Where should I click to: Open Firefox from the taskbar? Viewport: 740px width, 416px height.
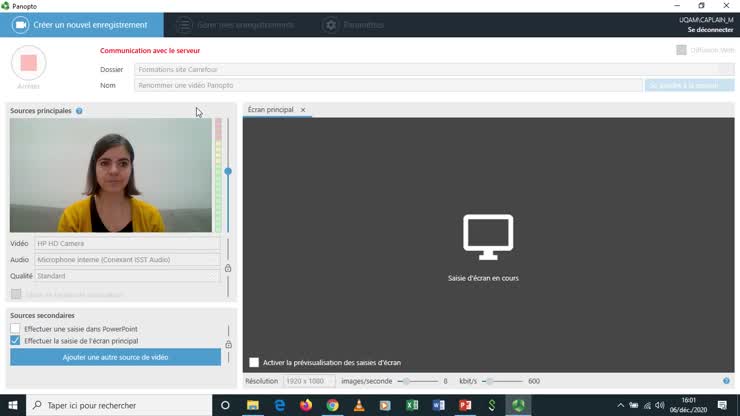tap(306, 405)
